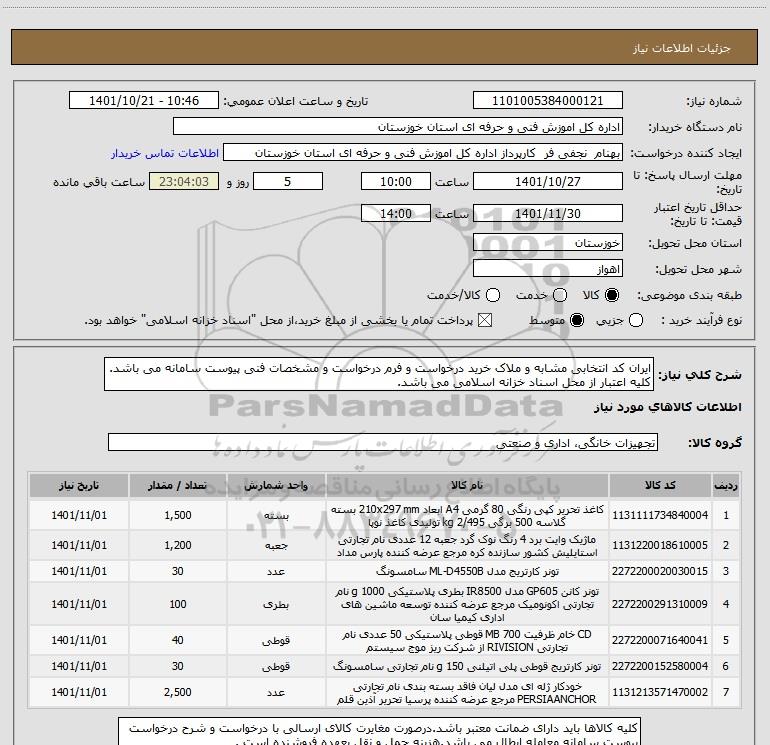Click the کد کالا column header
This screenshot has height=745, width=770.
point(660,486)
